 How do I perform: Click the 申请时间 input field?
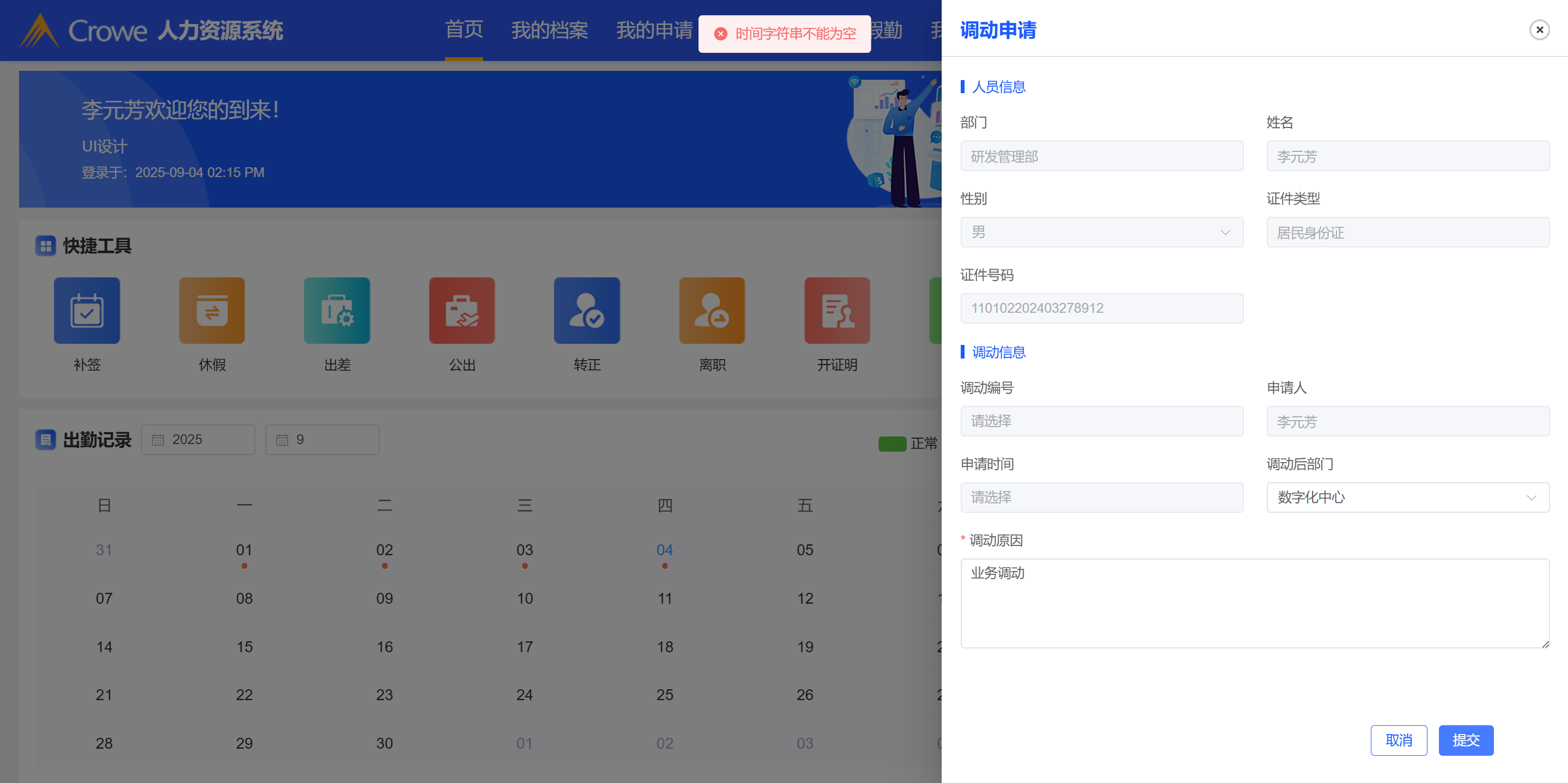pos(1102,497)
